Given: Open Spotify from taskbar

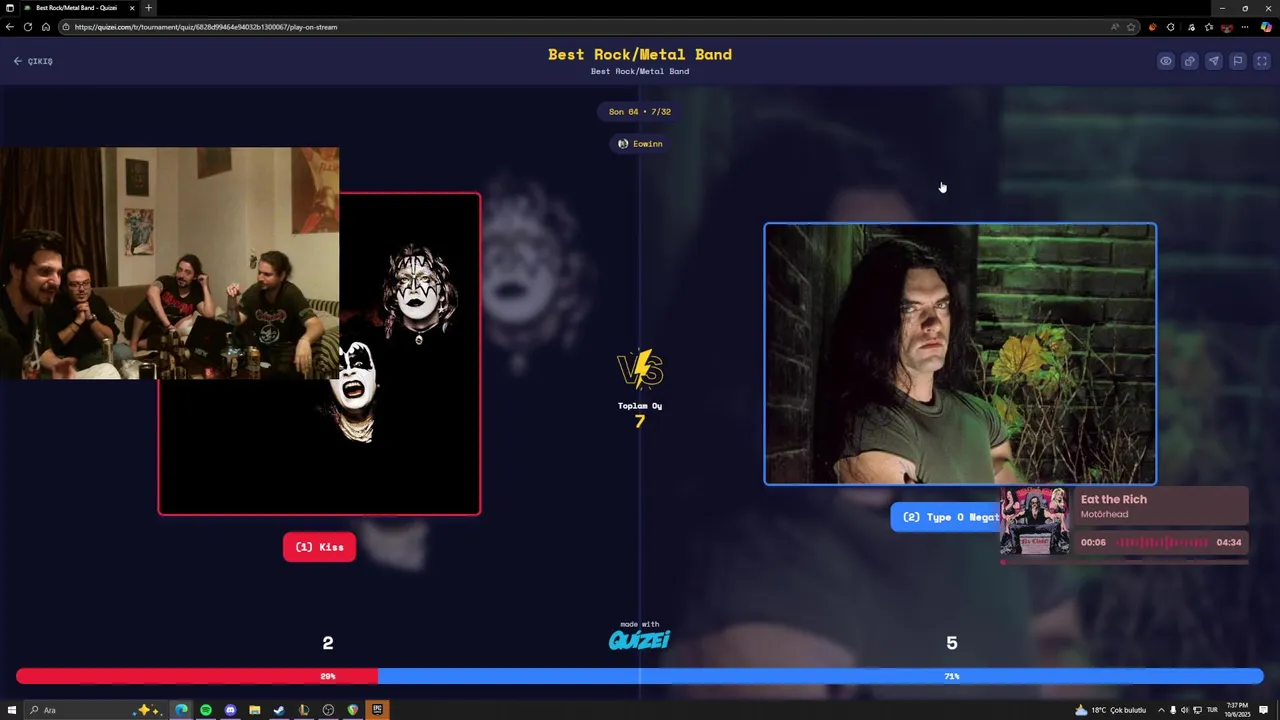Looking at the screenshot, I should click(206, 710).
